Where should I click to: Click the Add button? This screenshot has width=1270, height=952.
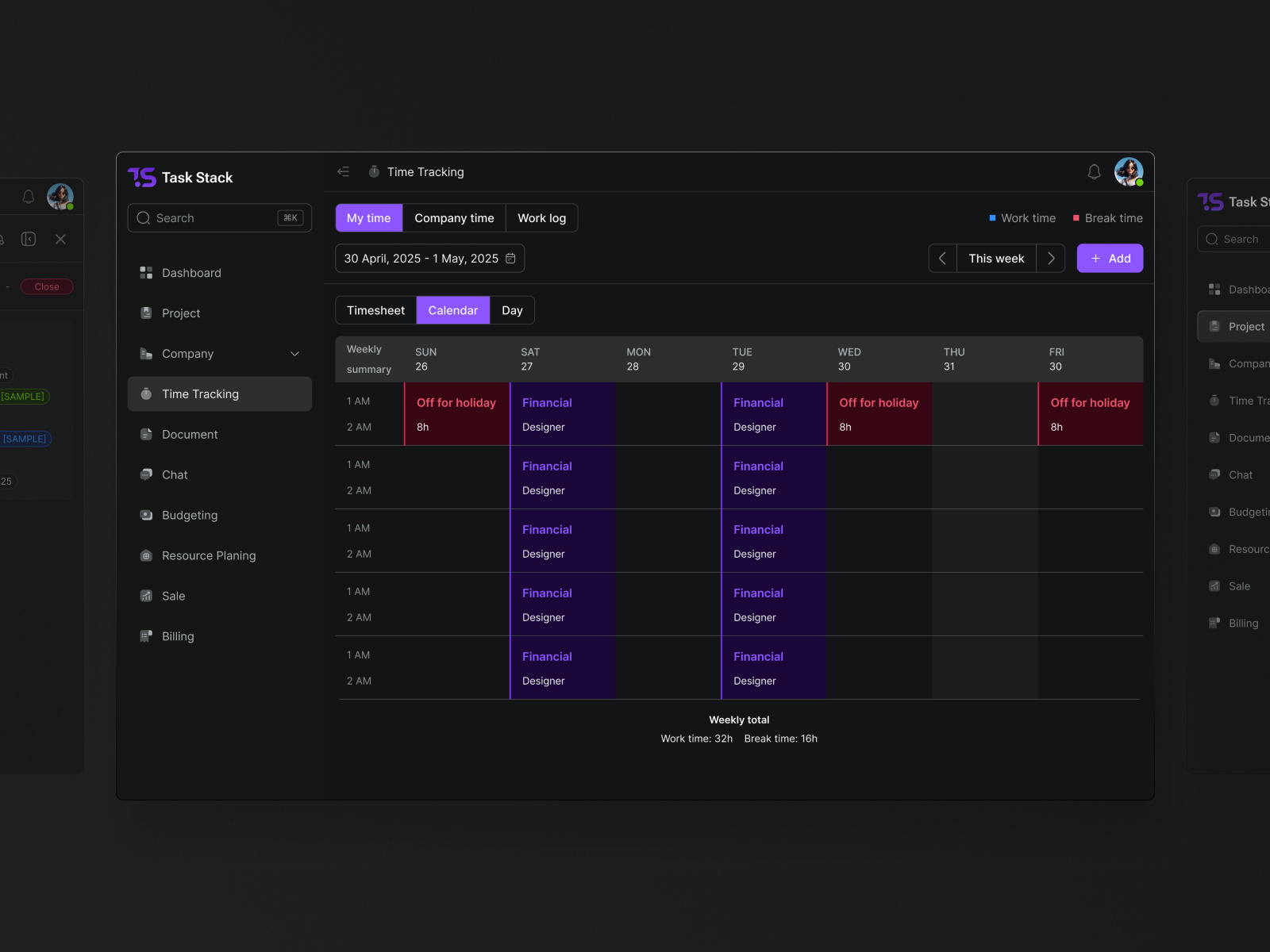pyautogui.click(x=1110, y=258)
